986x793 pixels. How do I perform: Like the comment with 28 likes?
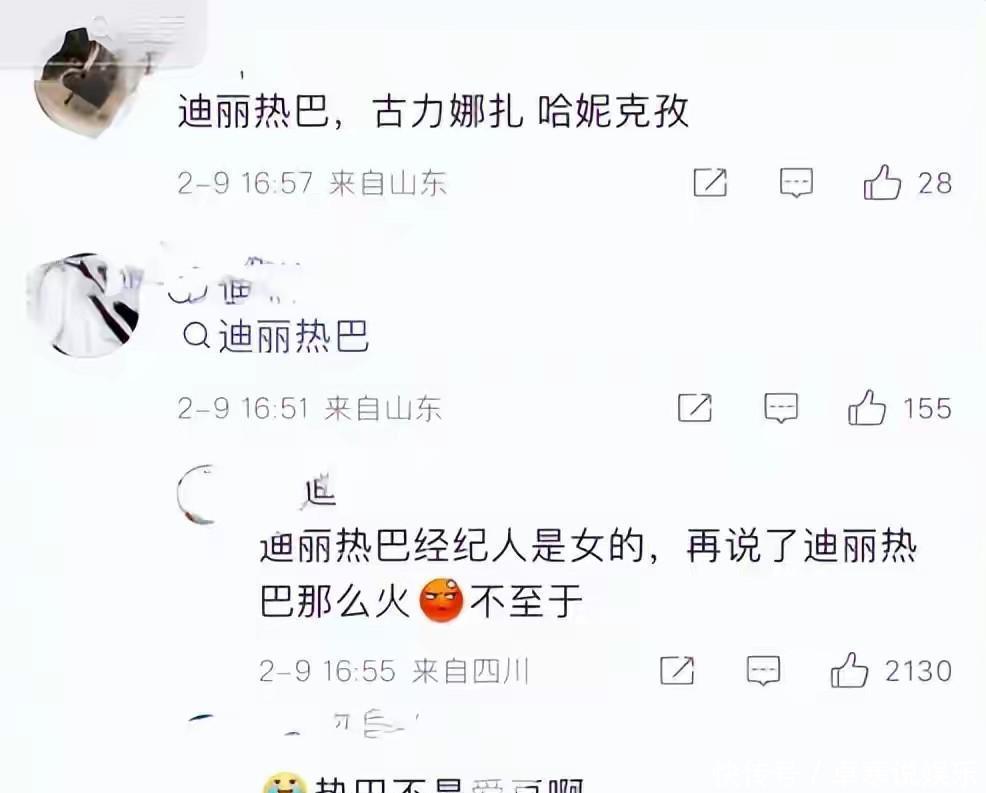pos(882,182)
